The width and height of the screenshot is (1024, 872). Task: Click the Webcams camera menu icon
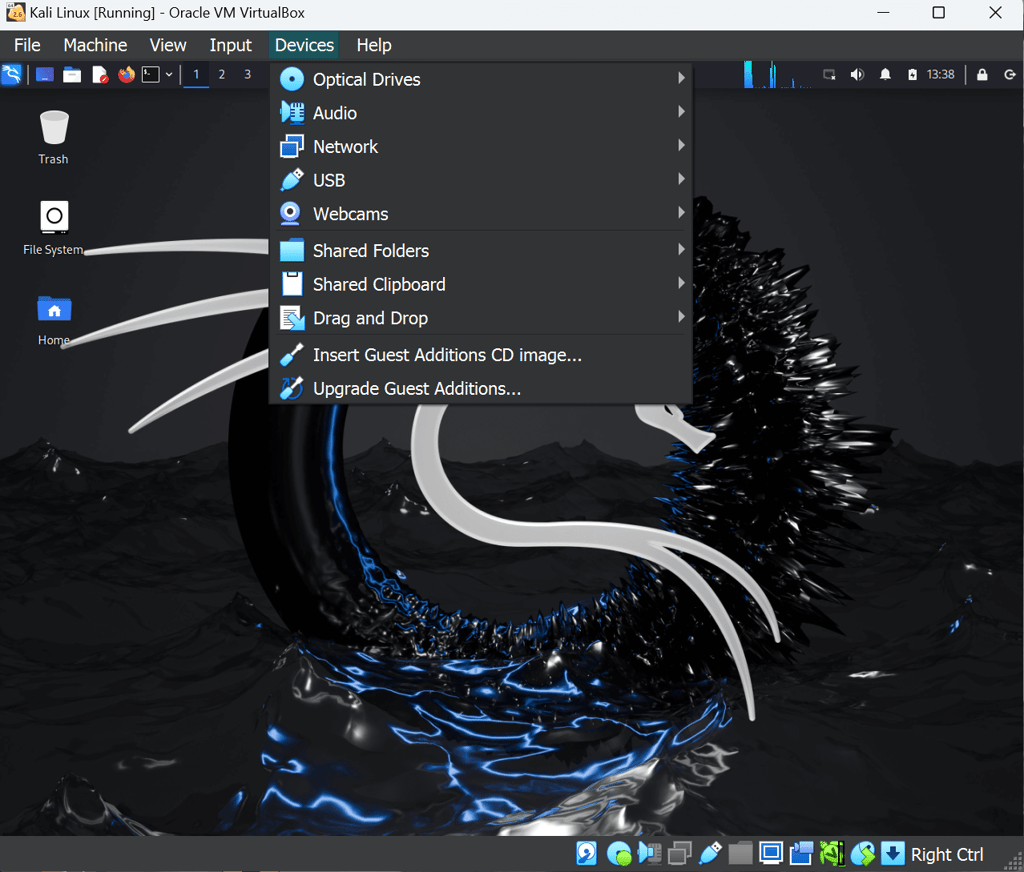coord(291,214)
